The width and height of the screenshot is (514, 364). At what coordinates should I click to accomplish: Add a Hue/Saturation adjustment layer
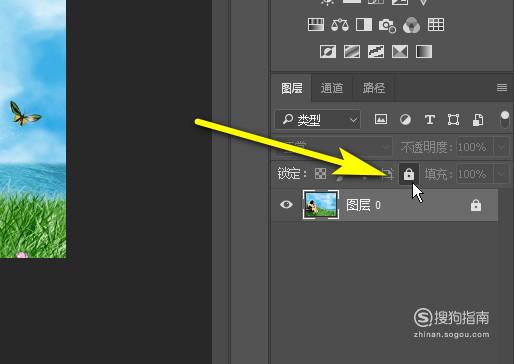click(x=316, y=25)
